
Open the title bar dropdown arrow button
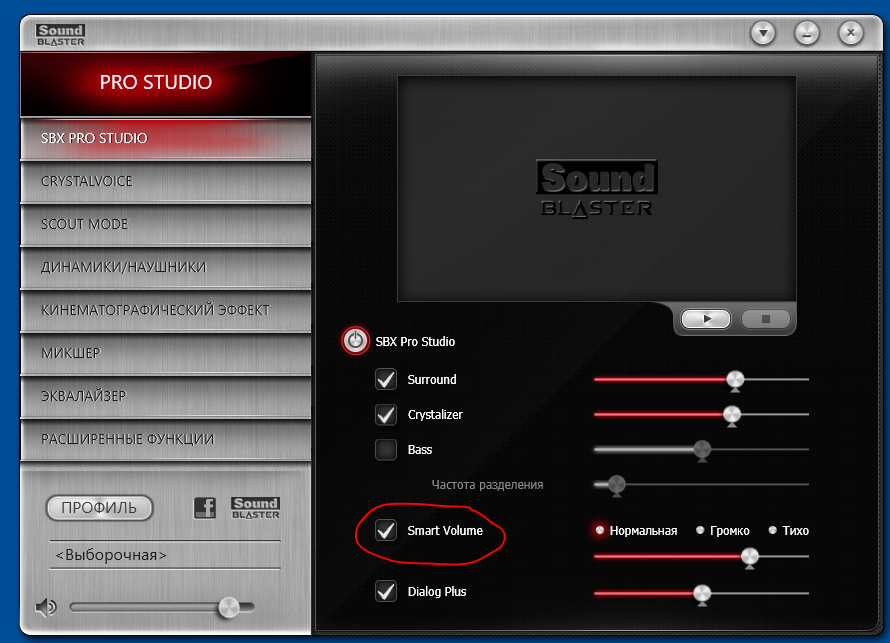click(763, 33)
